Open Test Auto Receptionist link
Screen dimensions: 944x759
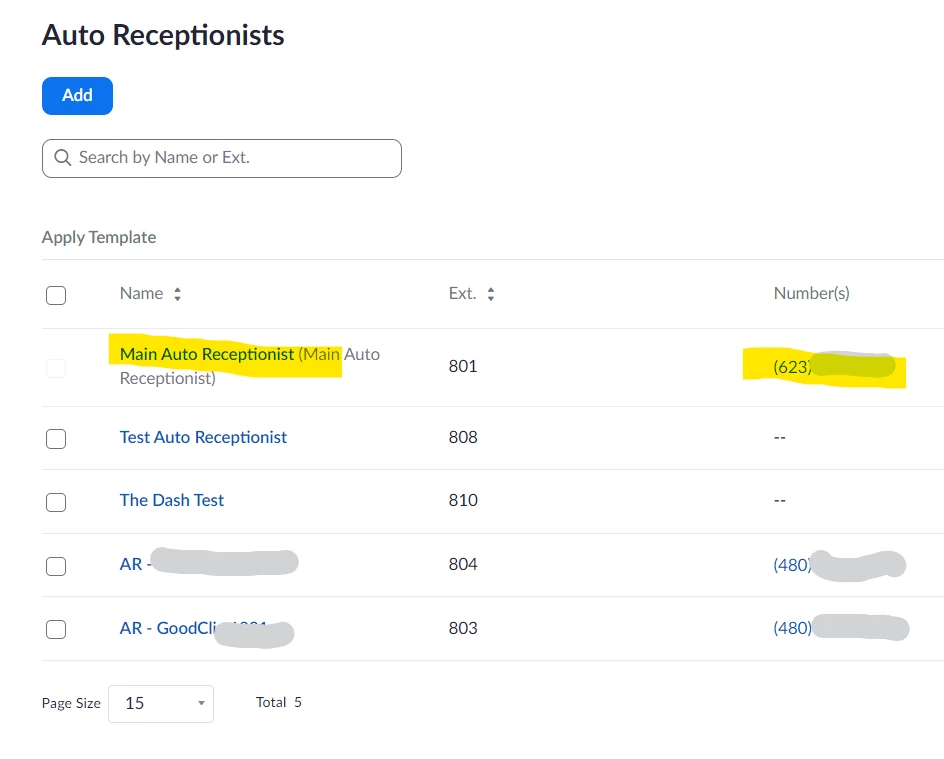pyautogui.click(x=203, y=437)
